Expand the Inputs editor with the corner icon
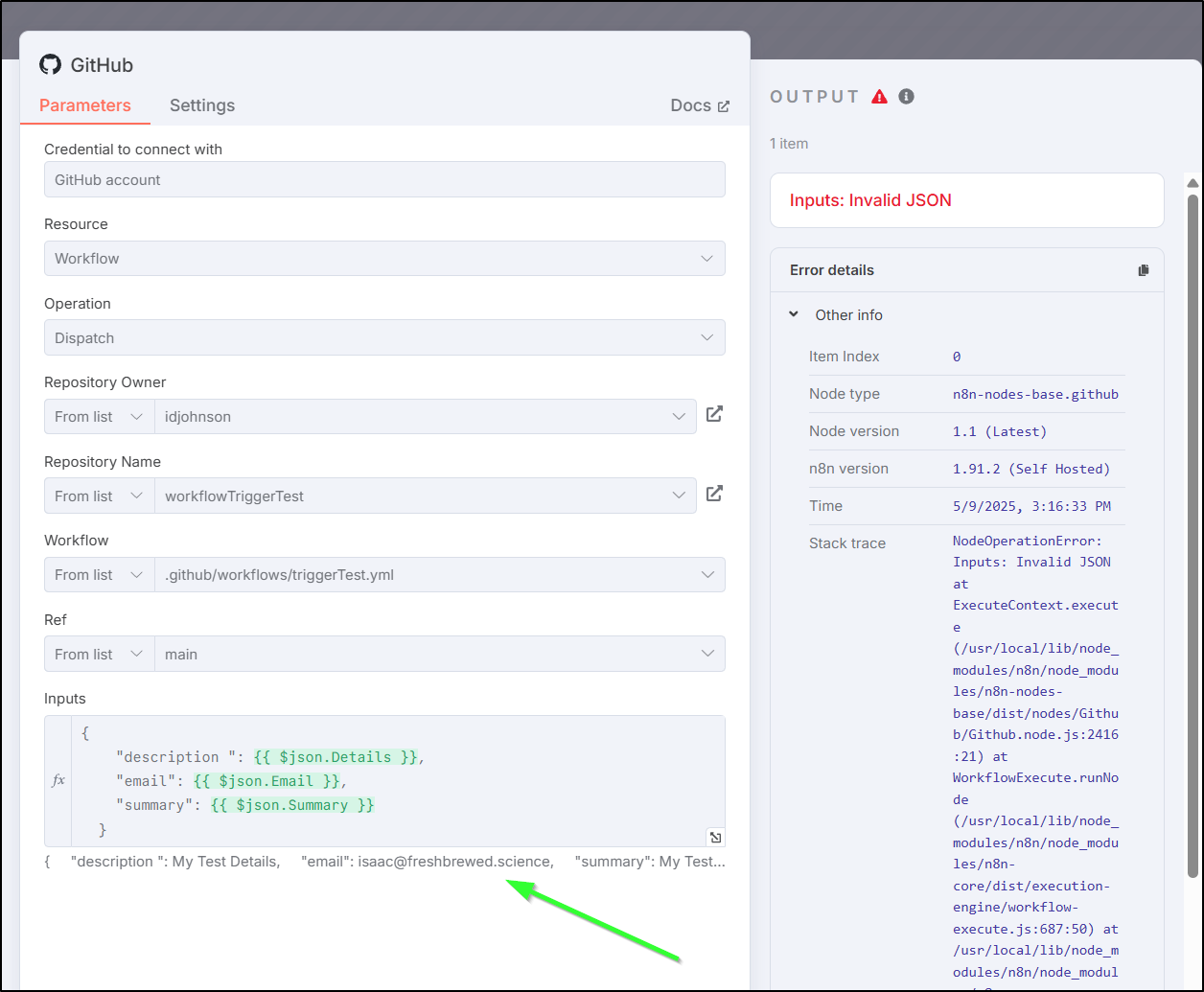 tap(715, 838)
